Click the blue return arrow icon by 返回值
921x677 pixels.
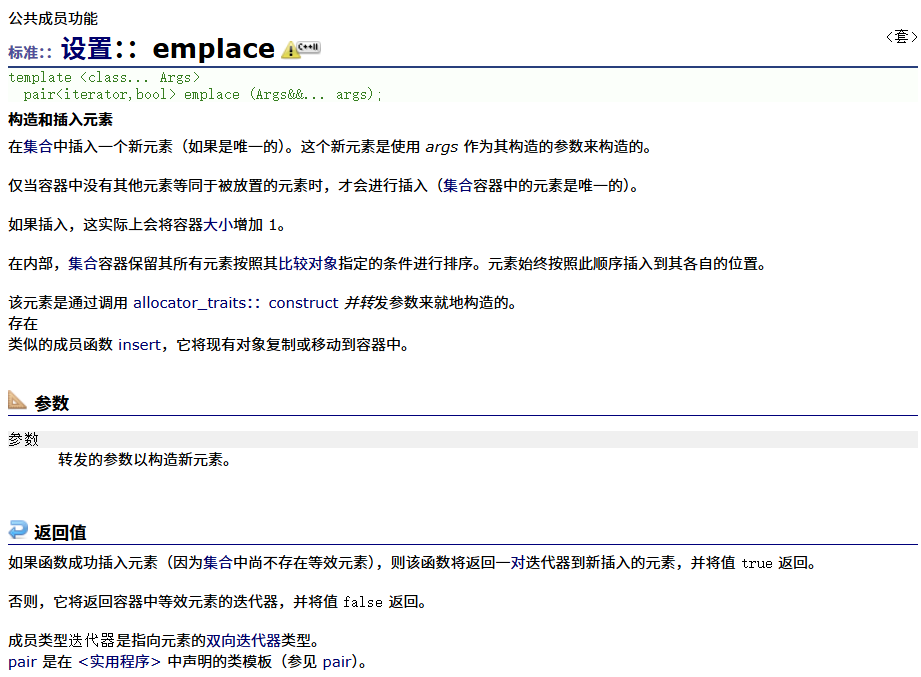(x=18, y=530)
